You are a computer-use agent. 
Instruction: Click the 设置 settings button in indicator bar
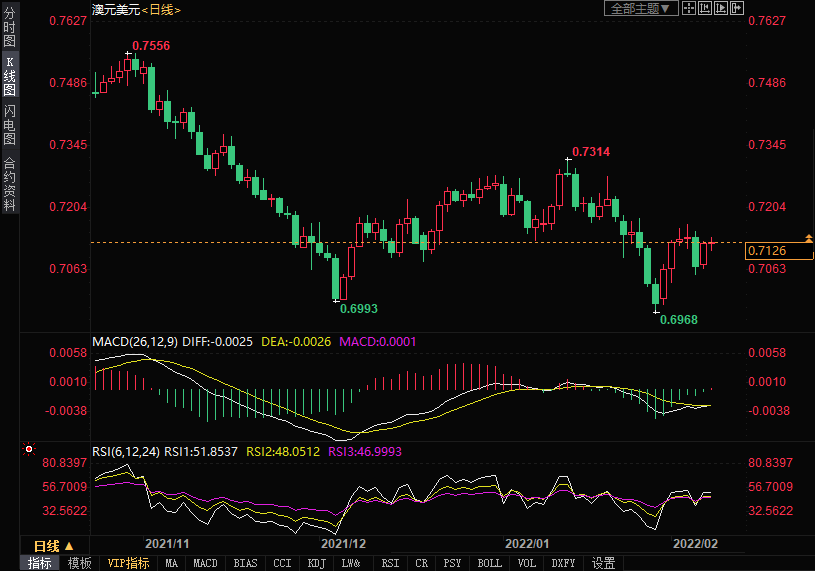(603, 563)
